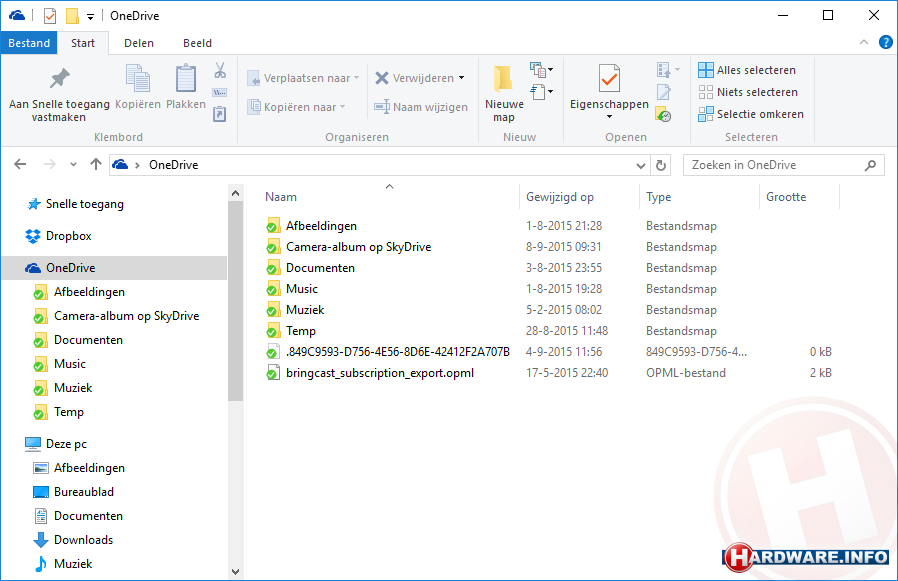898x581 pixels.
Task: Collapse the ribbon with the chevron
Action: 865,43
